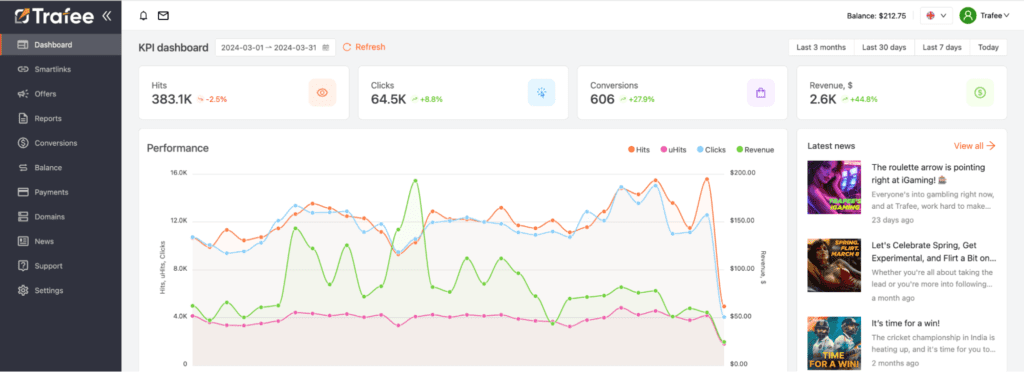This screenshot has width=1024, height=372.
Task: Expand the Trafee account menu
Action: [995, 16]
